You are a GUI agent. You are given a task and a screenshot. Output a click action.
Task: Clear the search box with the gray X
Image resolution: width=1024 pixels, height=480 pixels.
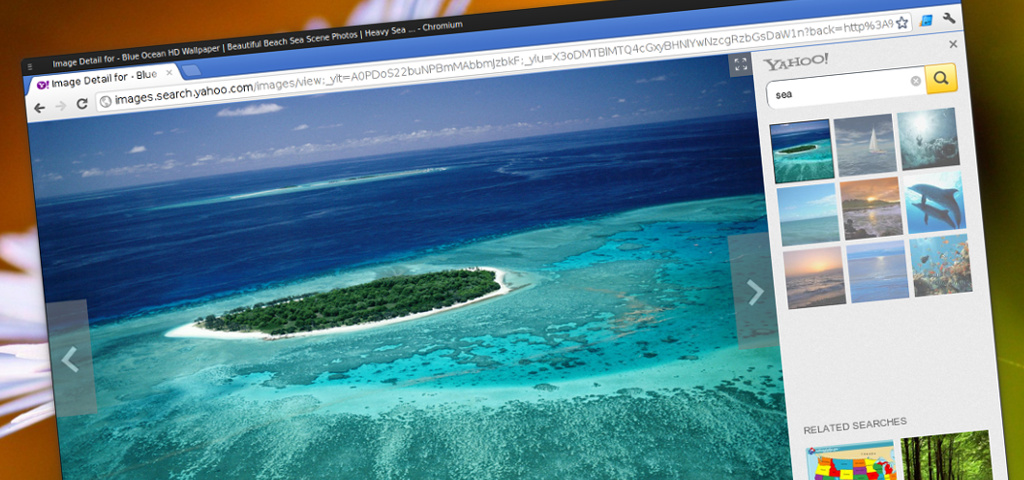point(916,81)
